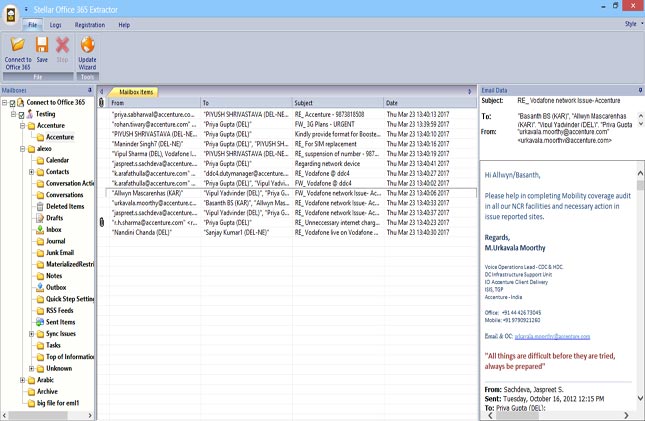Open the quick access toolbar dropdown arrow
This screenshot has height=421, width=645.
[26, 9]
